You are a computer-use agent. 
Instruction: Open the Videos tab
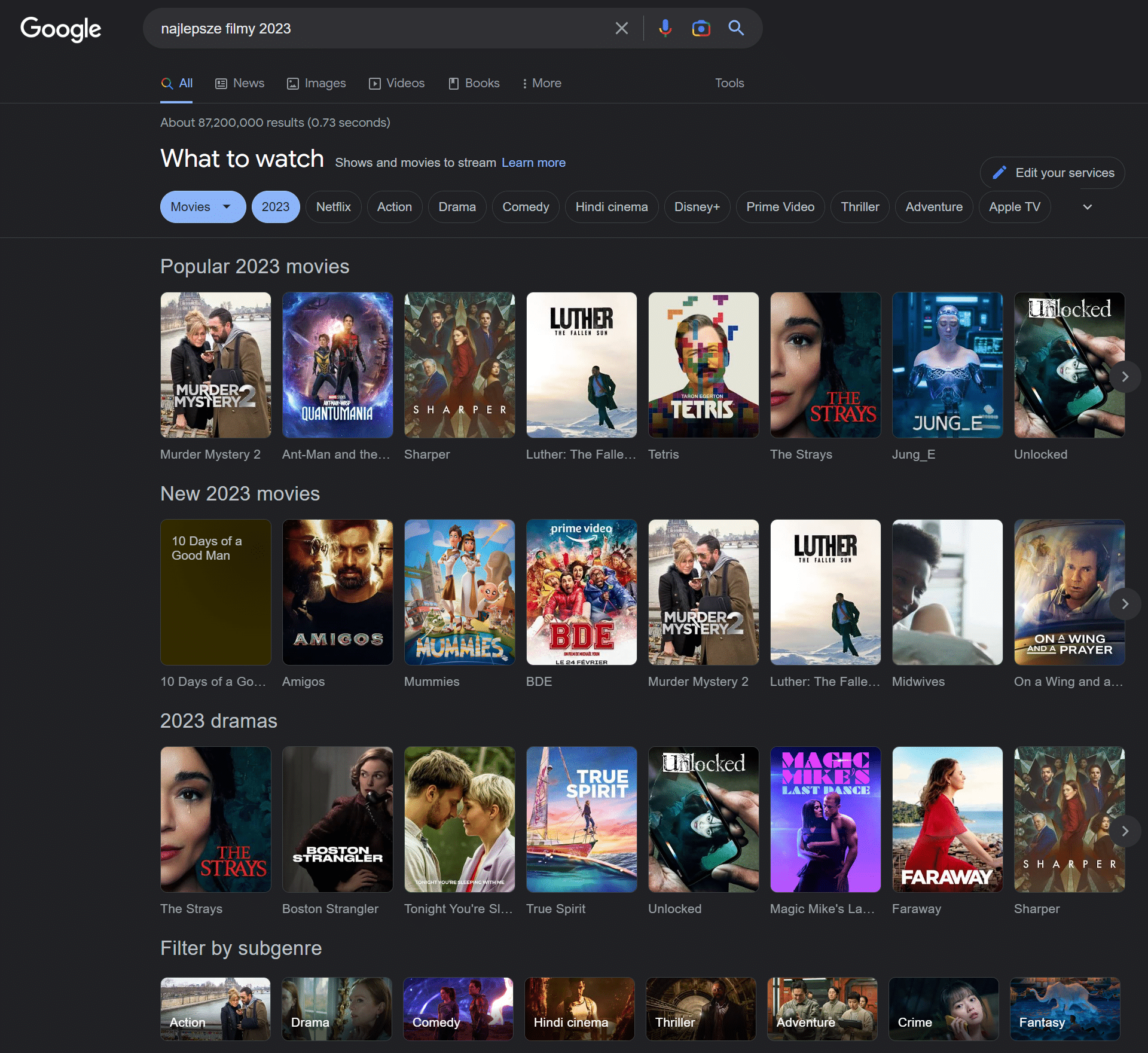coord(396,83)
